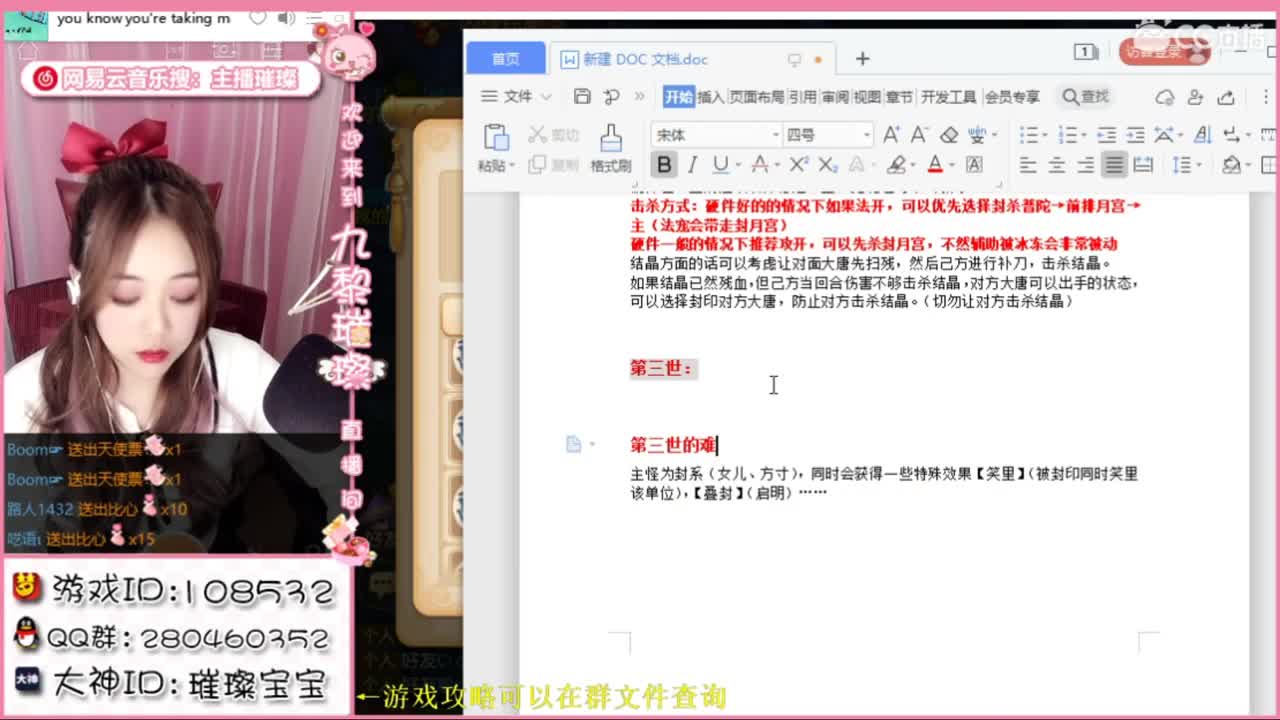This screenshot has width=1280, height=720.
Task: Click the collaboration person icon
Action: tap(1195, 97)
